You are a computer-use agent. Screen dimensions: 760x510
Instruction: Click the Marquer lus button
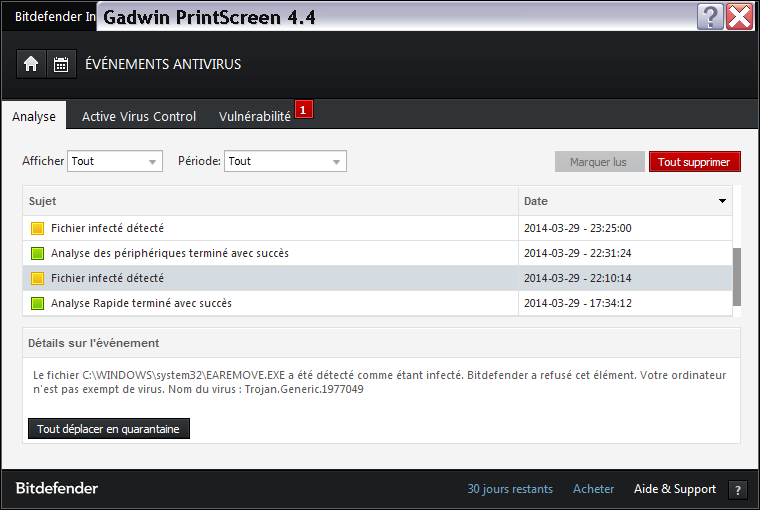pos(600,162)
